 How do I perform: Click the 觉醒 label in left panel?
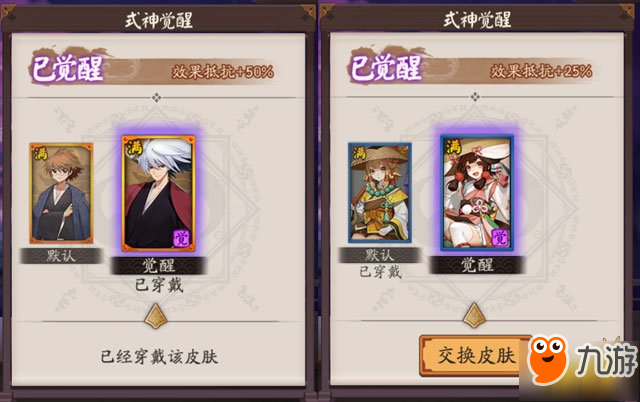point(158,266)
